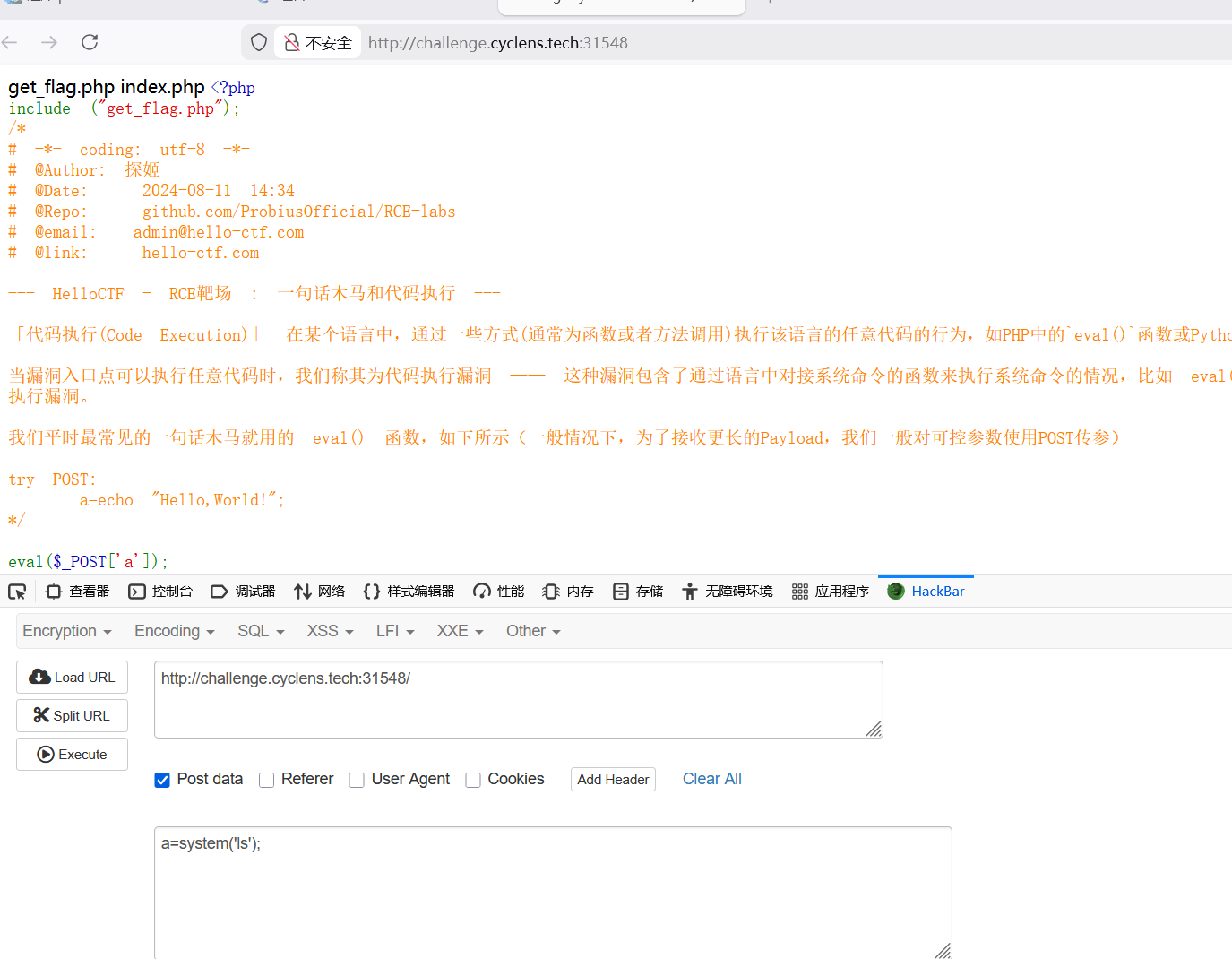Click the 2024-08-11 14:34 date text
1232x959 pixels.
(218, 191)
